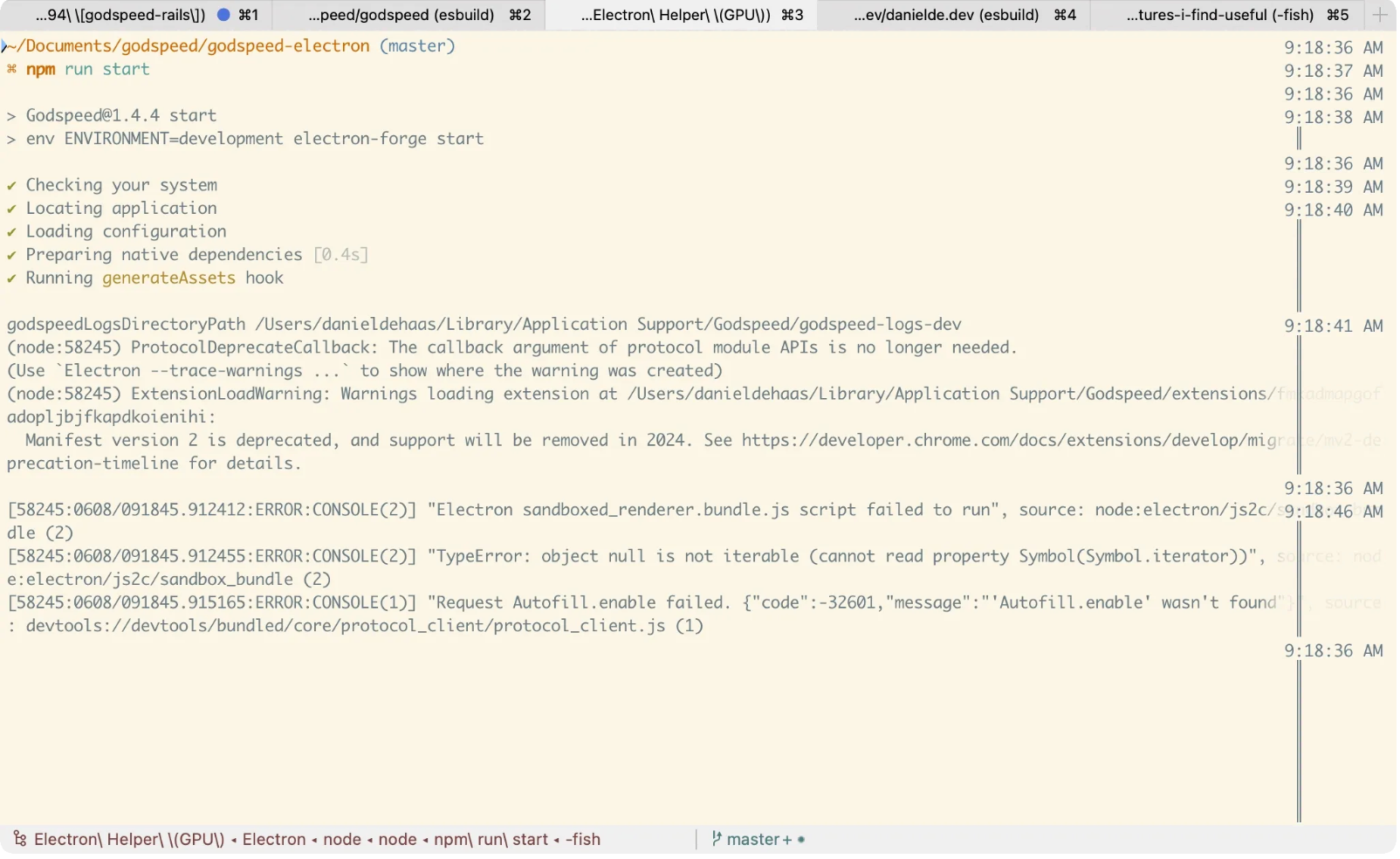The height and width of the screenshot is (859, 1400).
Task: Click the highlighted "generateAssets" word
Action: point(168,278)
